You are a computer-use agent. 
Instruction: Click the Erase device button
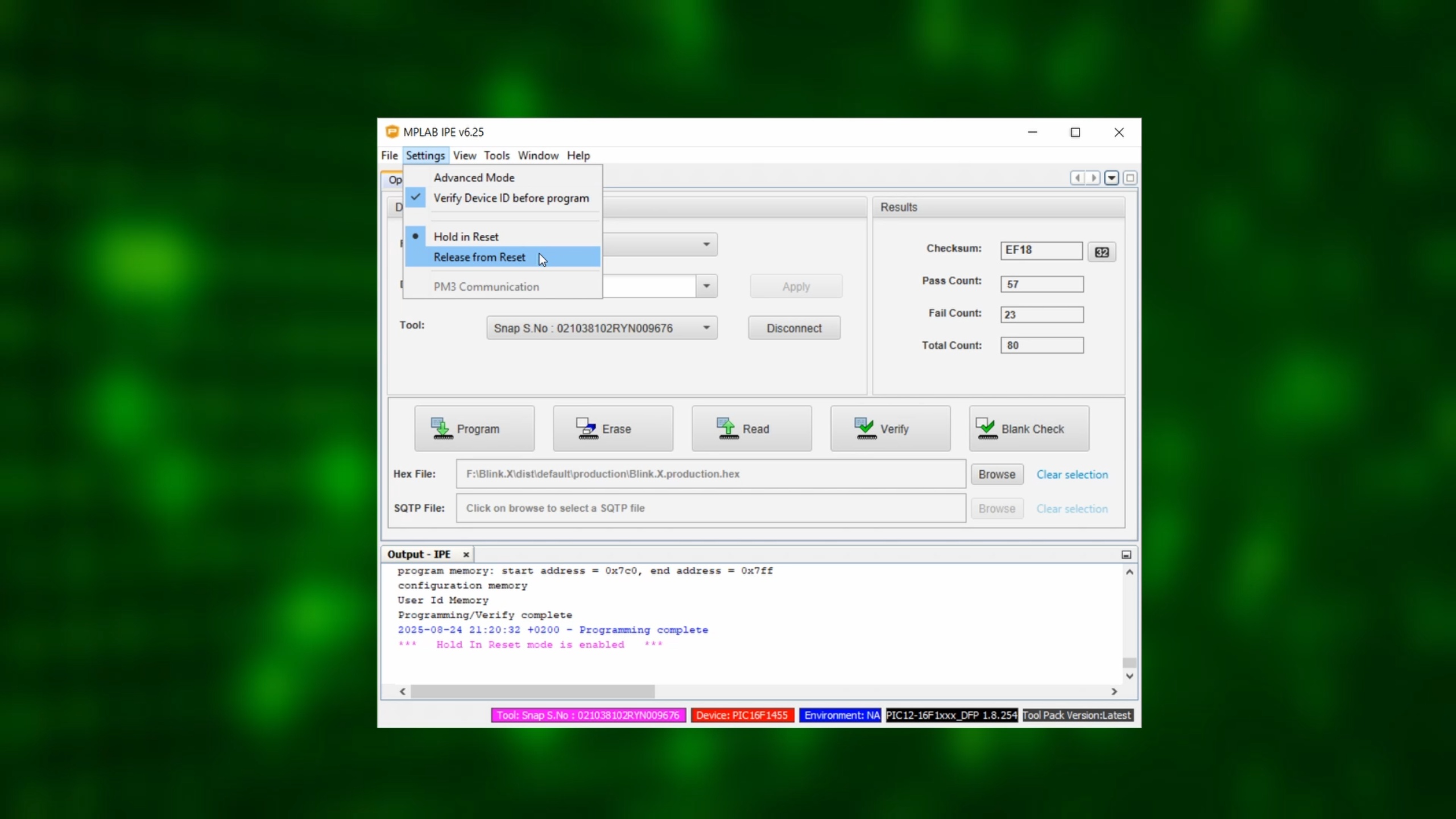click(613, 428)
